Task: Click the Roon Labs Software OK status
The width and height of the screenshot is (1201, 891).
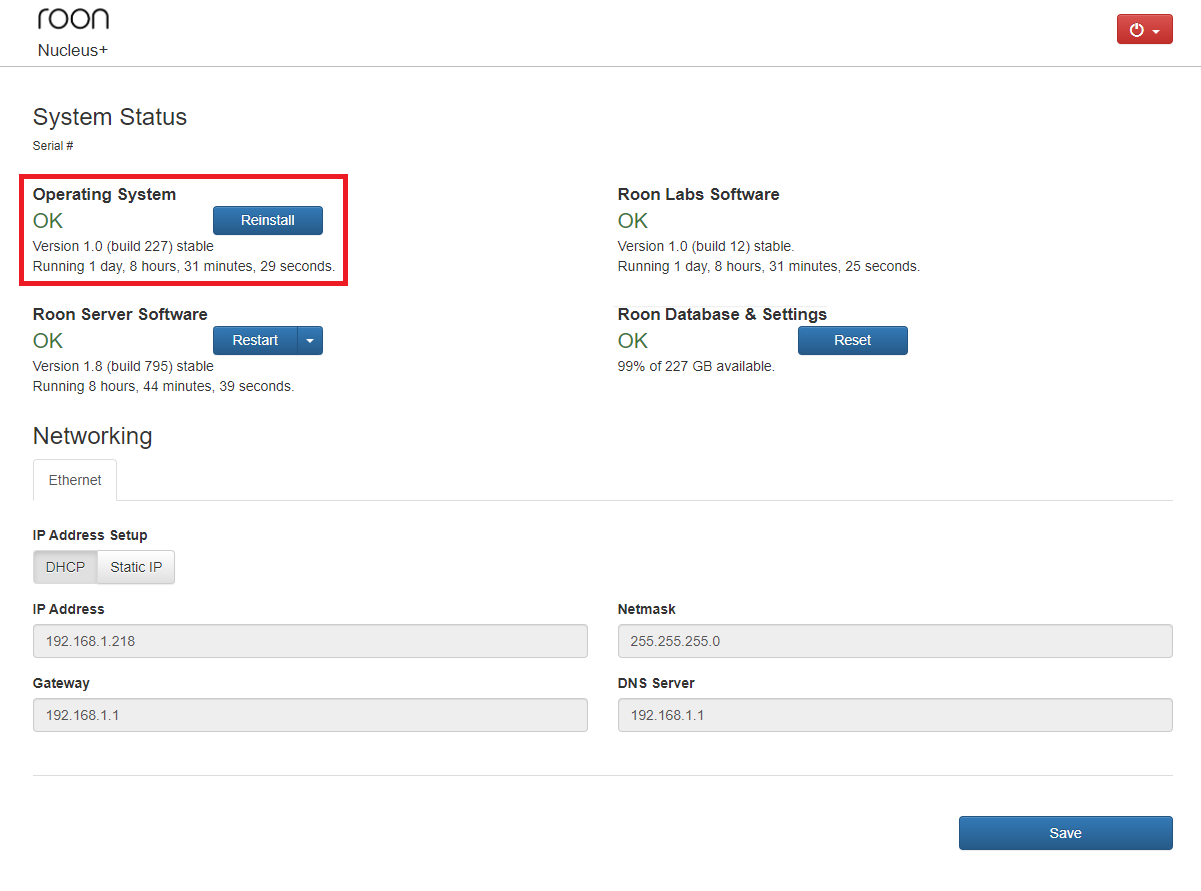Action: [x=632, y=220]
